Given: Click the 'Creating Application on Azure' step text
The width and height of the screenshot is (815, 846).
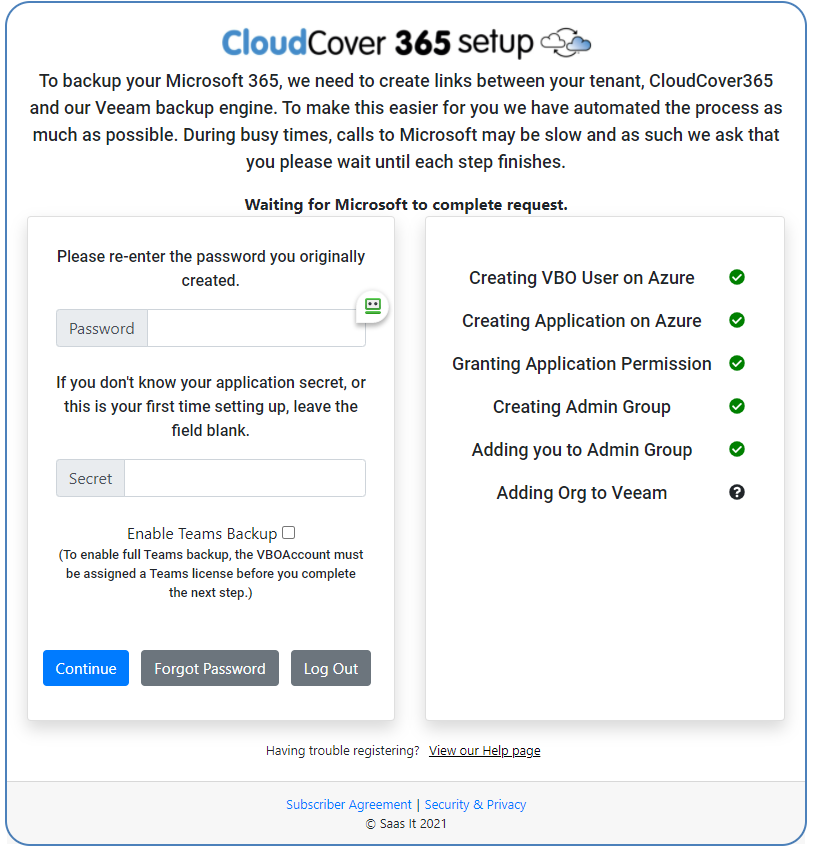Looking at the screenshot, I should coord(581,321).
